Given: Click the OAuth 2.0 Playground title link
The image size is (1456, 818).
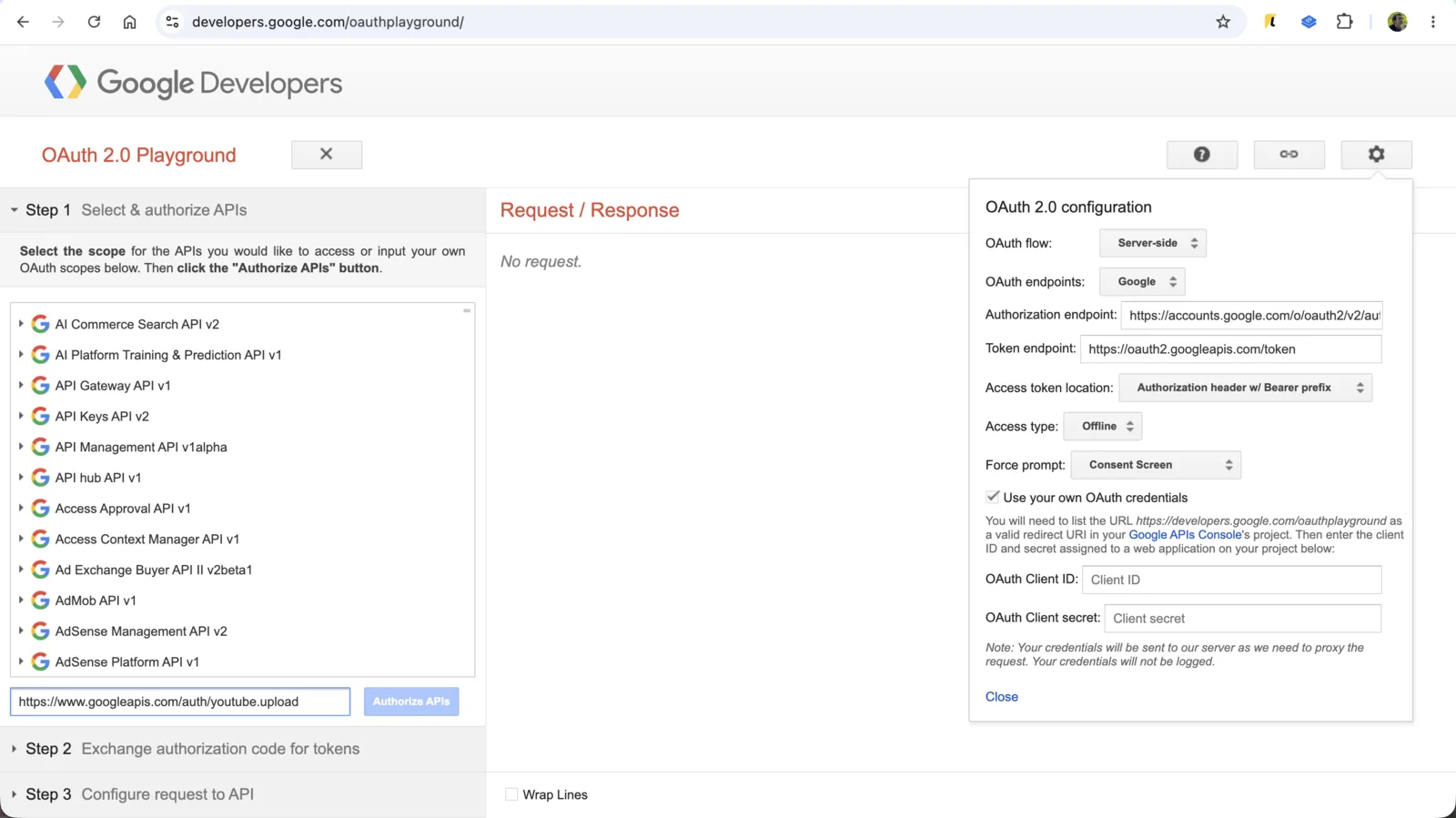Looking at the screenshot, I should point(139,156).
